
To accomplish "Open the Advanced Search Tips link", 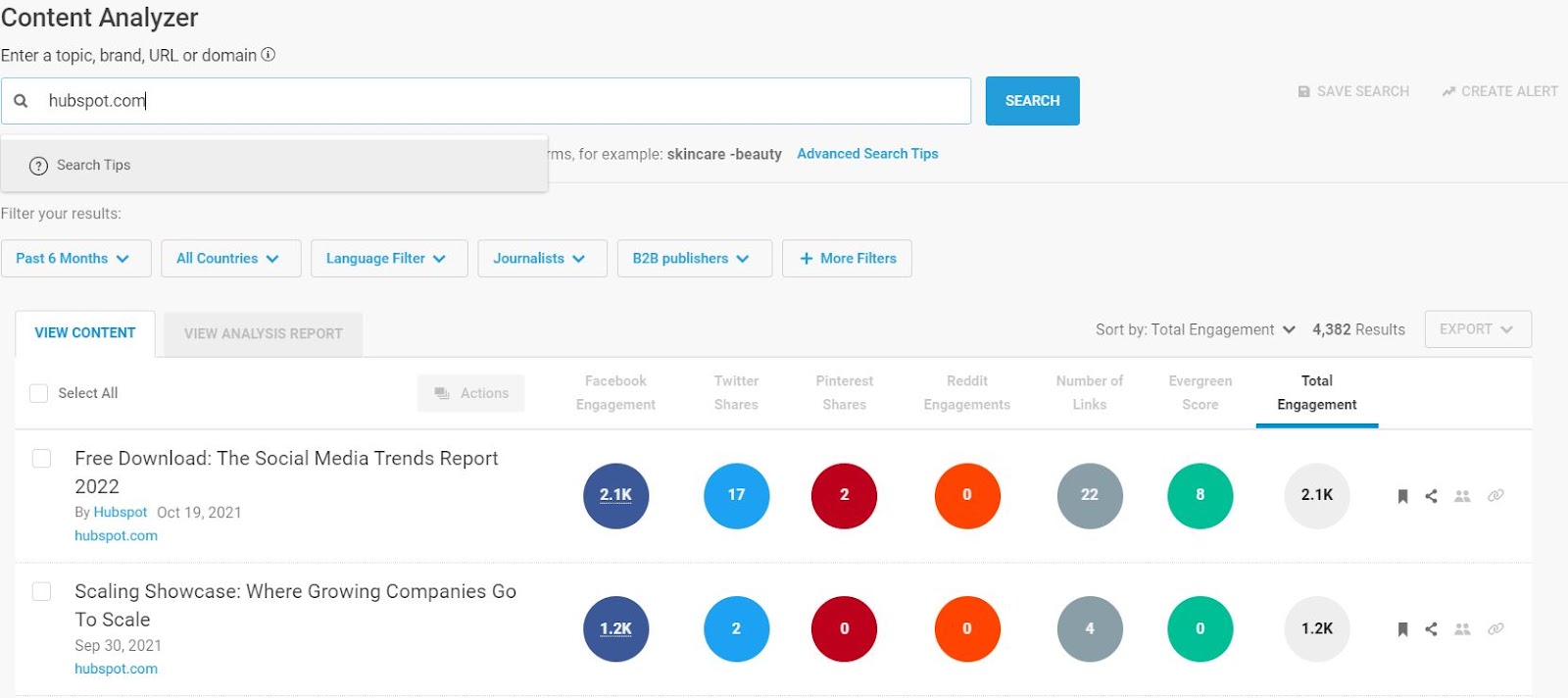I will pyautogui.click(x=867, y=154).
